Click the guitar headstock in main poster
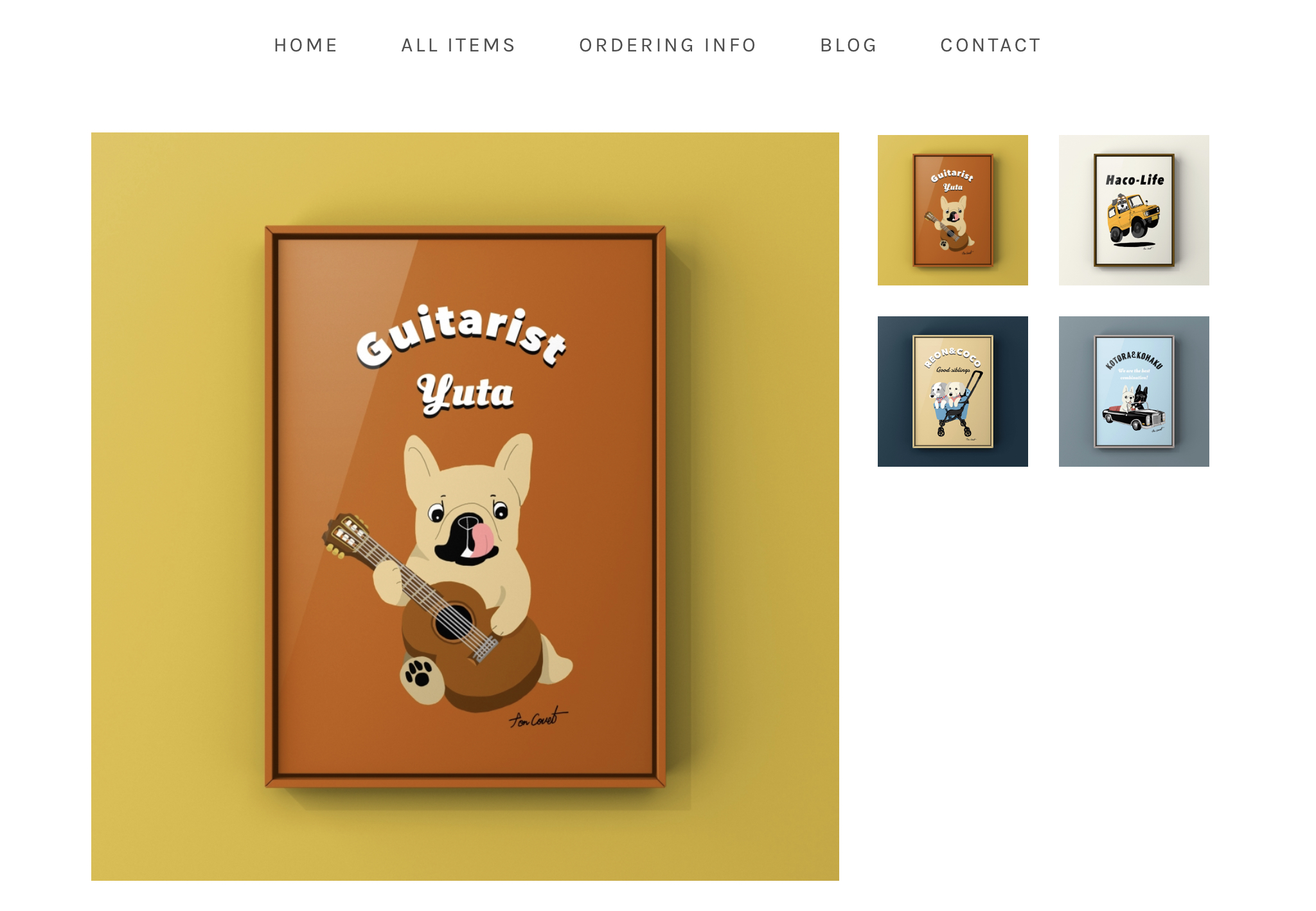The width and height of the screenshot is (1316, 911). pyautogui.click(x=346, y=534)
